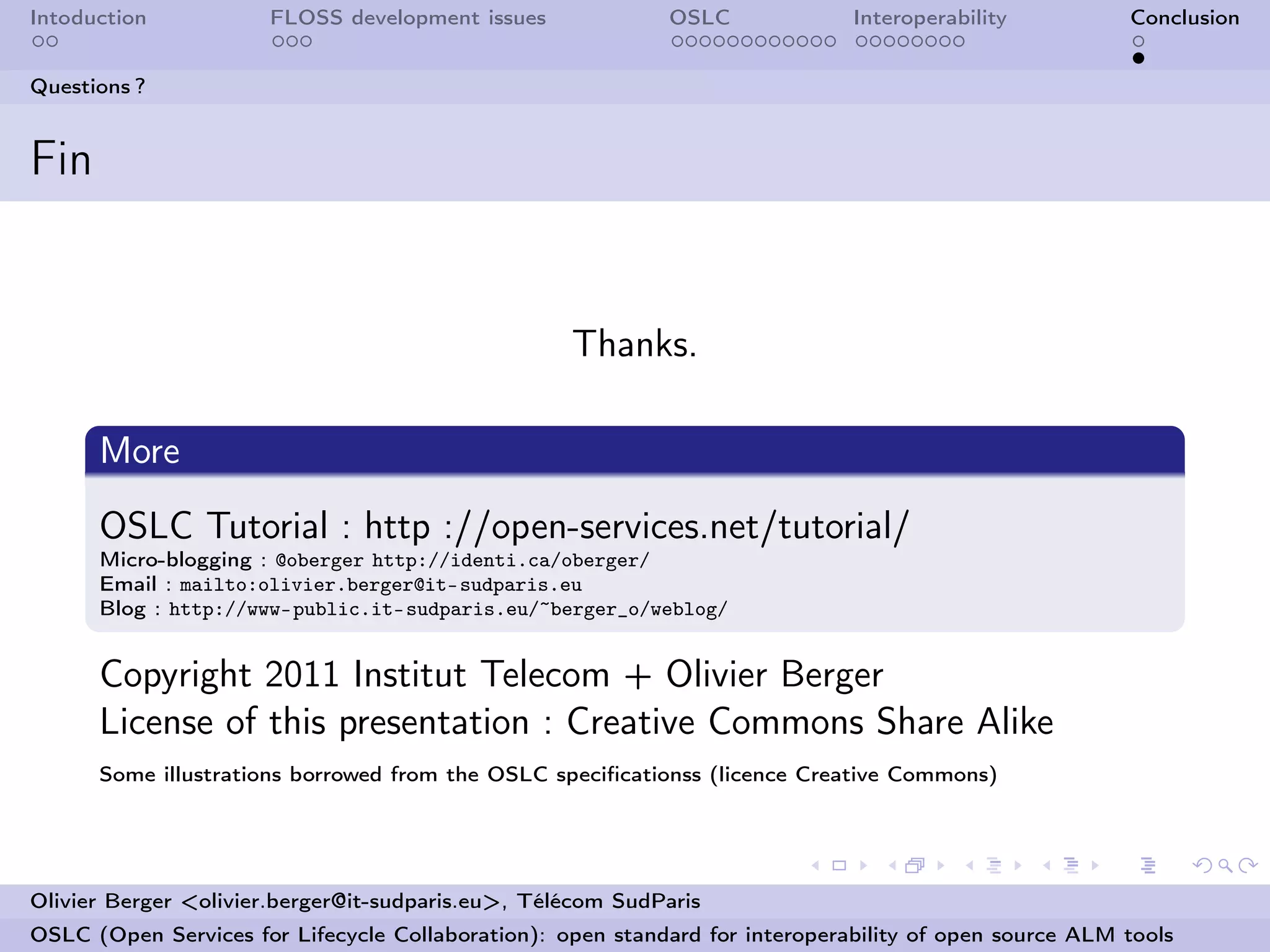Click the previous frame arrow before stacked frames icon
Image resolution: width=1270 pixels, height=952 pixels.
click(x=892, y=865)
